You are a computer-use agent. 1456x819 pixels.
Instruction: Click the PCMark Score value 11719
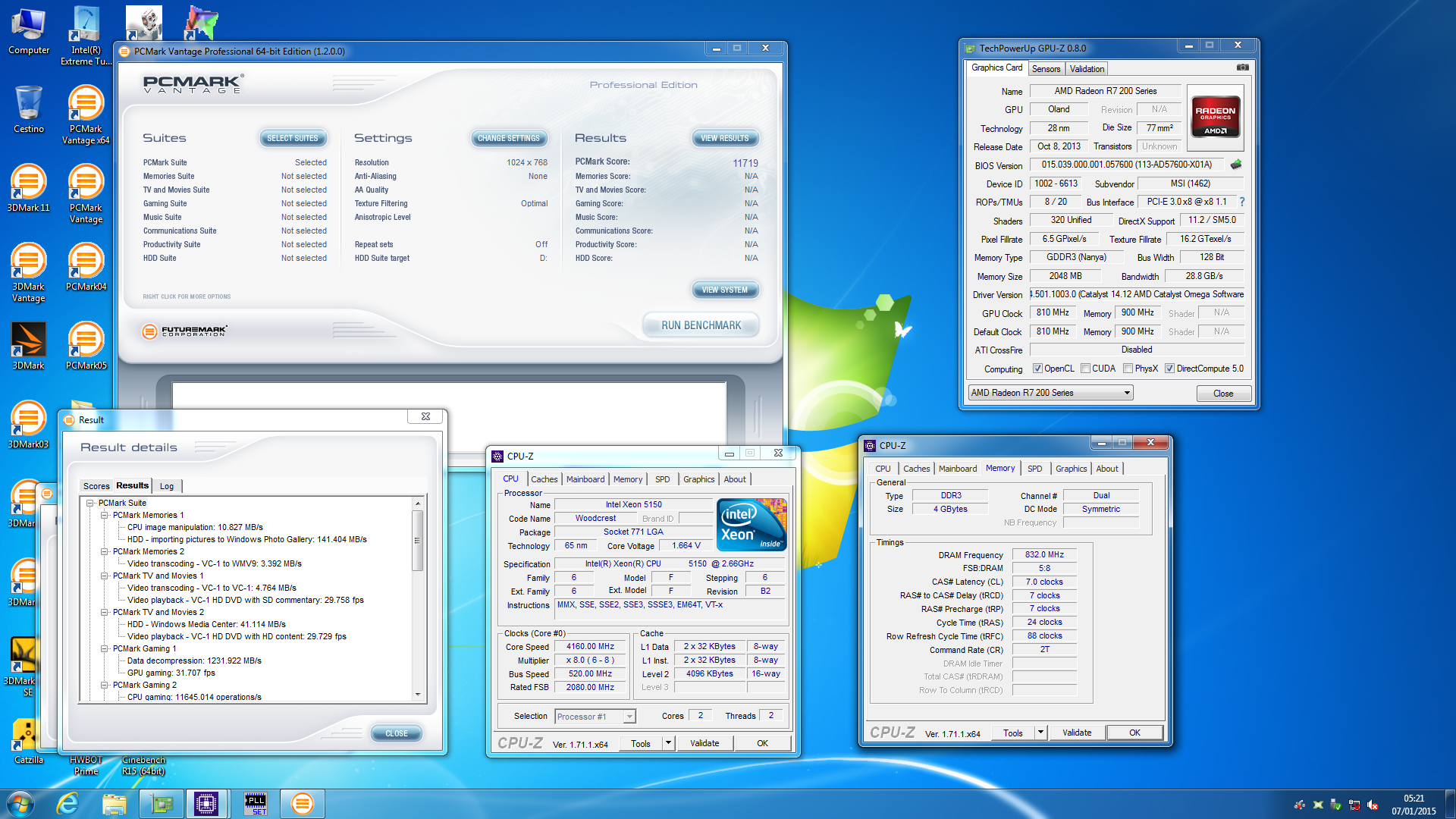pos(745,163)
